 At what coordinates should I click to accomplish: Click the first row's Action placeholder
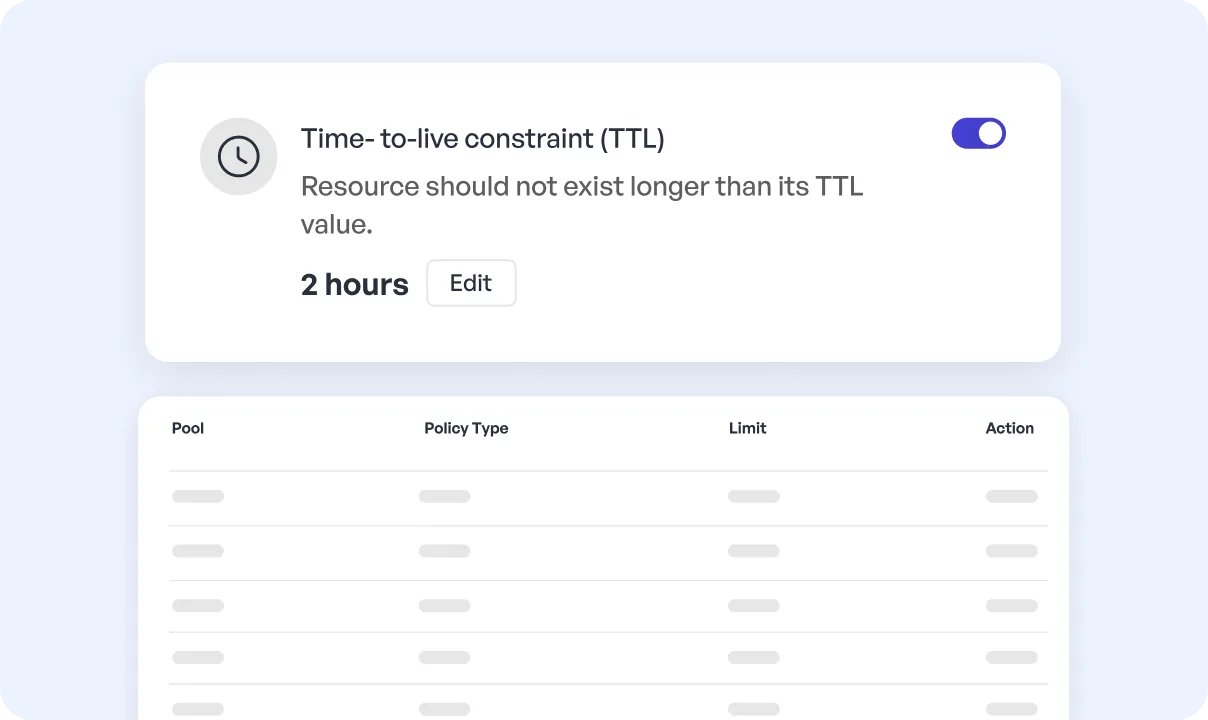1011,496
